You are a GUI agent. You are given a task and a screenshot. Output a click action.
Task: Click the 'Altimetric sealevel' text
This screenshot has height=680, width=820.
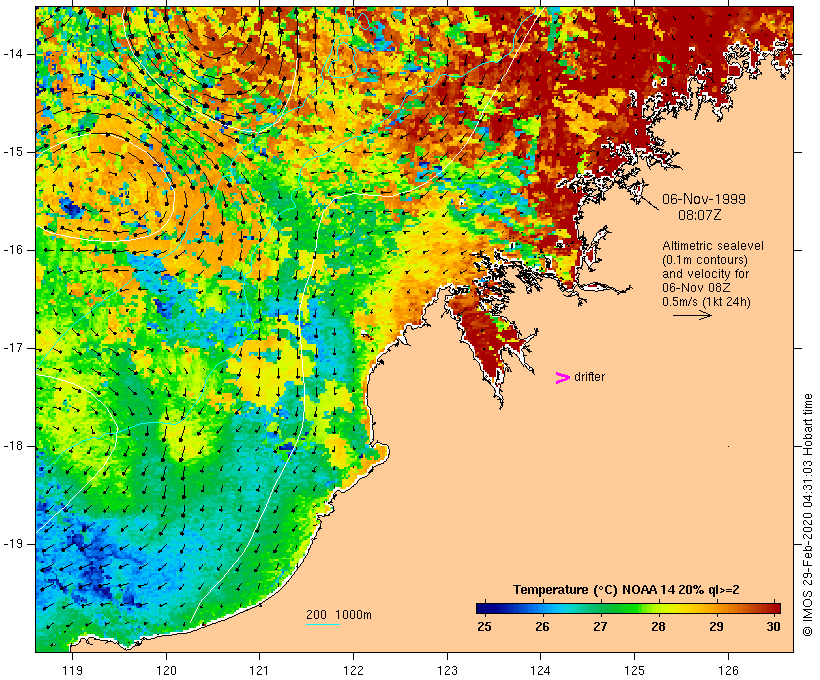pos(713,246)
